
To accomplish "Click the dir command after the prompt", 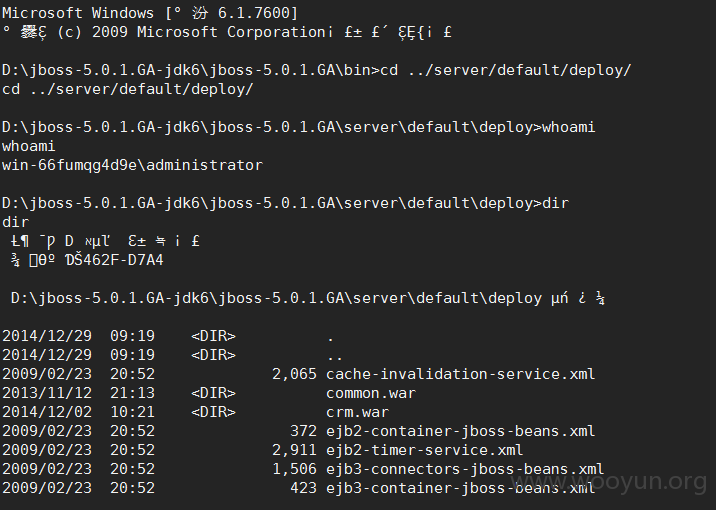I will point(555,203).
